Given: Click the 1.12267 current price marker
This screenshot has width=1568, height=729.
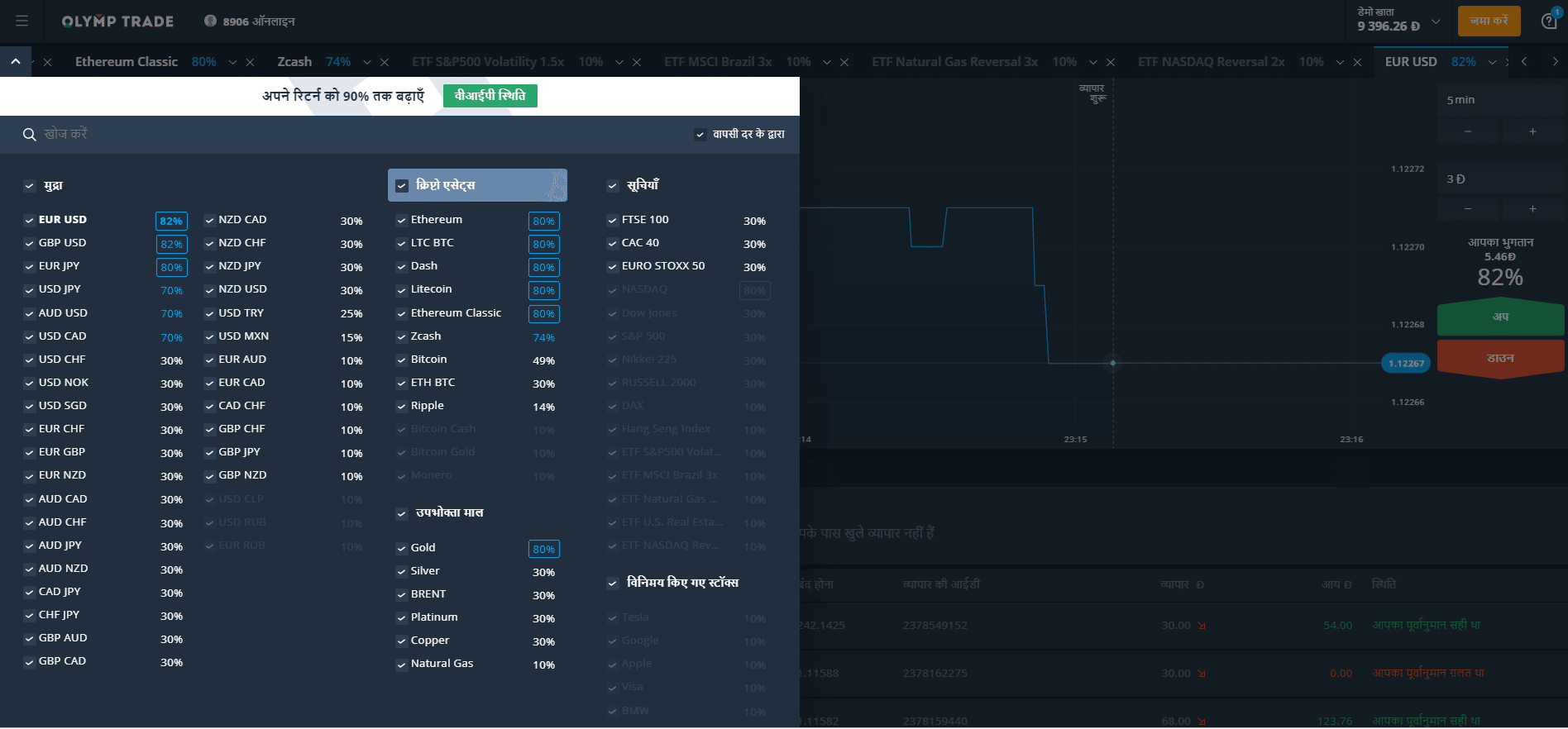Looking at the screenshot, I should (x=1405, y=364).
